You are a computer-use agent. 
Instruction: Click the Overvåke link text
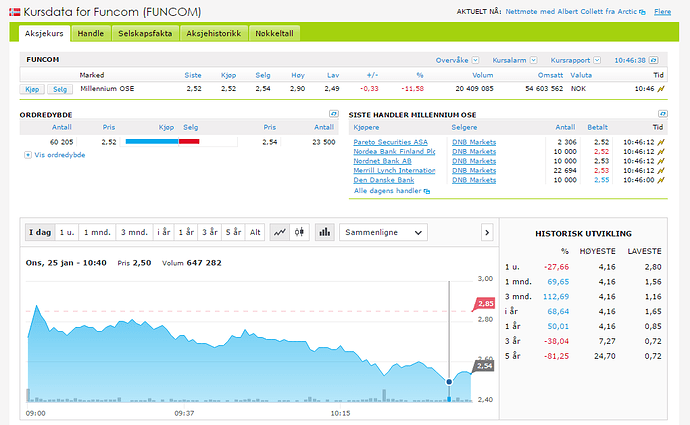click(452, 60)
